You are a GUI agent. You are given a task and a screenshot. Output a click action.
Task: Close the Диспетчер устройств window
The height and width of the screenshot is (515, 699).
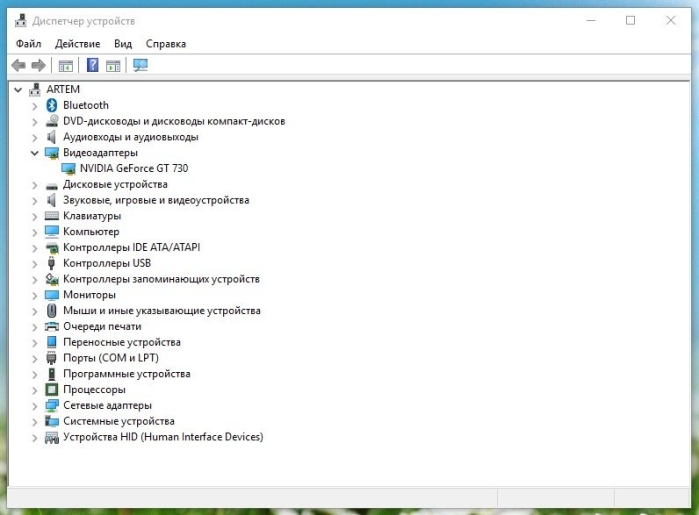(x=670, y=21)
